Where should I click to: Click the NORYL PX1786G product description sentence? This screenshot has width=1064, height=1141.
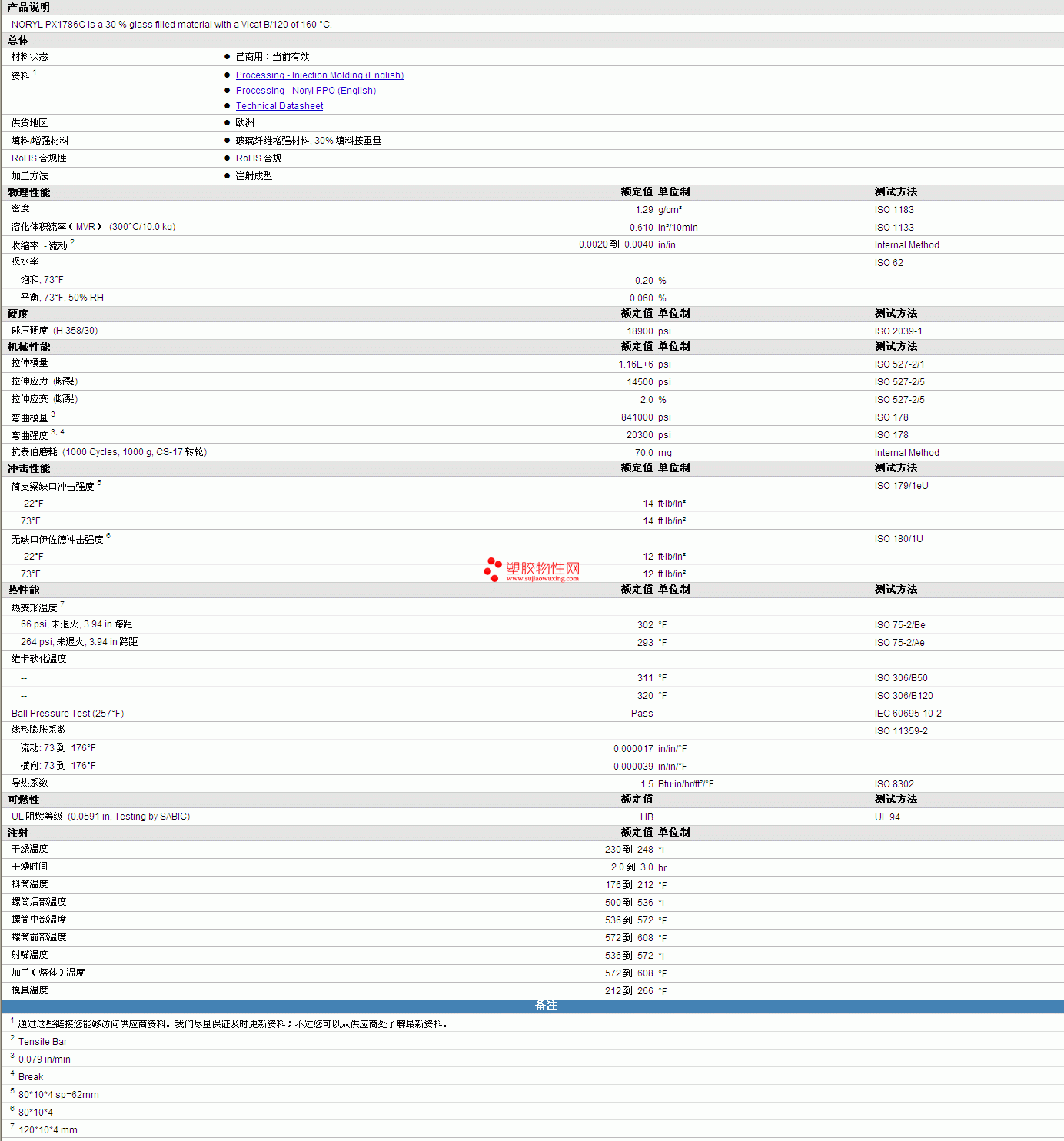171,25
